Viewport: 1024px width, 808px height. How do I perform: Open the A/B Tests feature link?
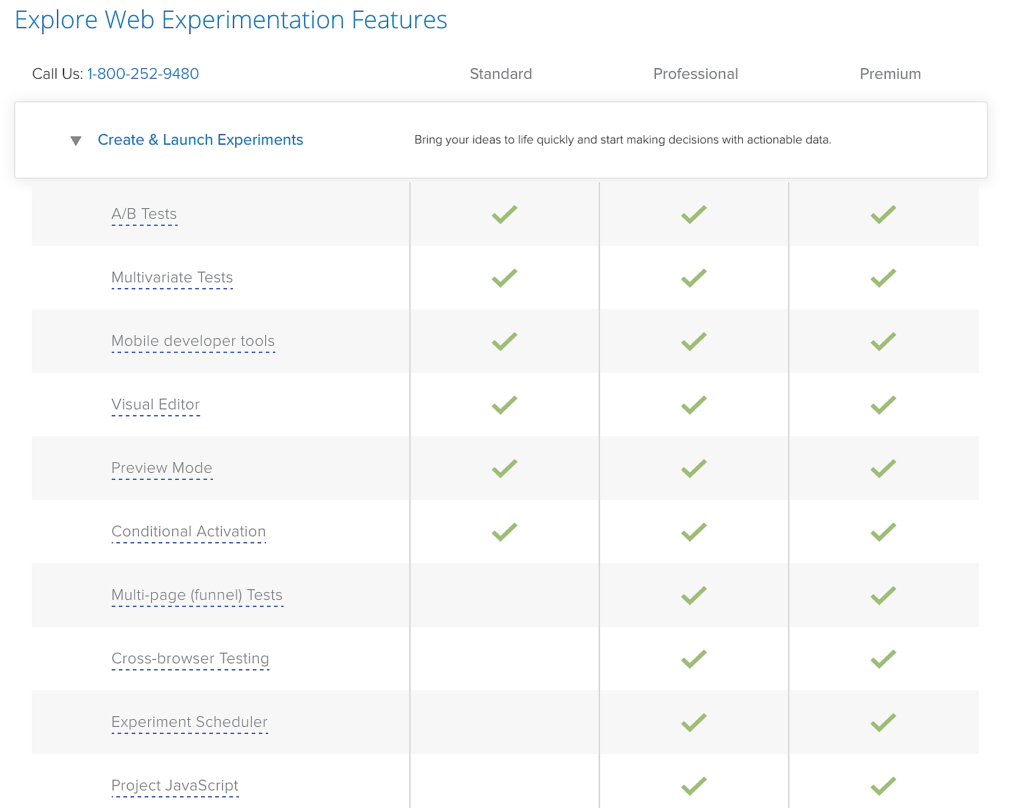tap(144, 213)
